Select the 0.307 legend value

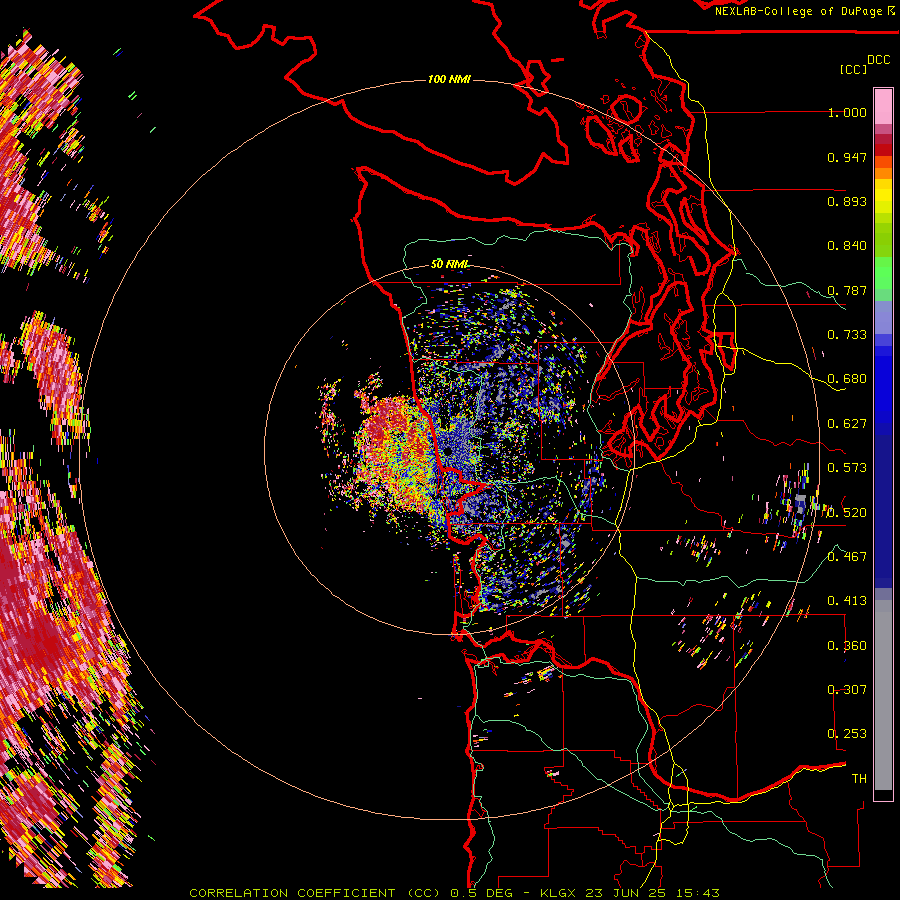tap(847, 690)
